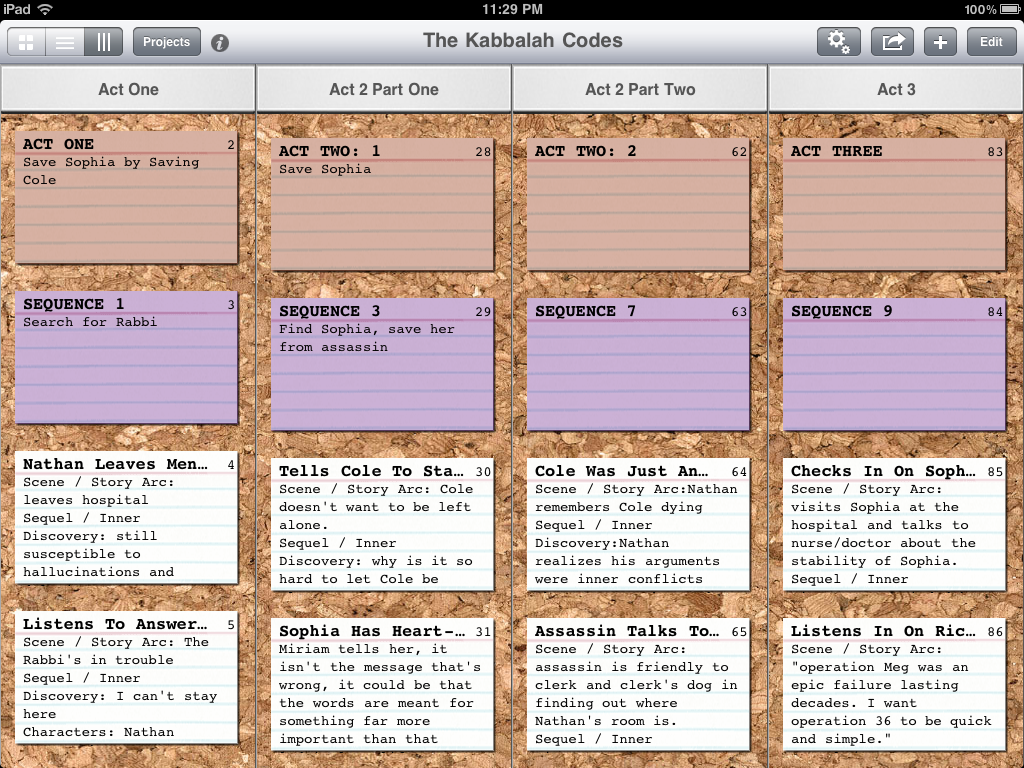The height and width of the screenshot is (768, 1024).
Task: Open the Listens In On Ric… card
Action: pos(894,684)
